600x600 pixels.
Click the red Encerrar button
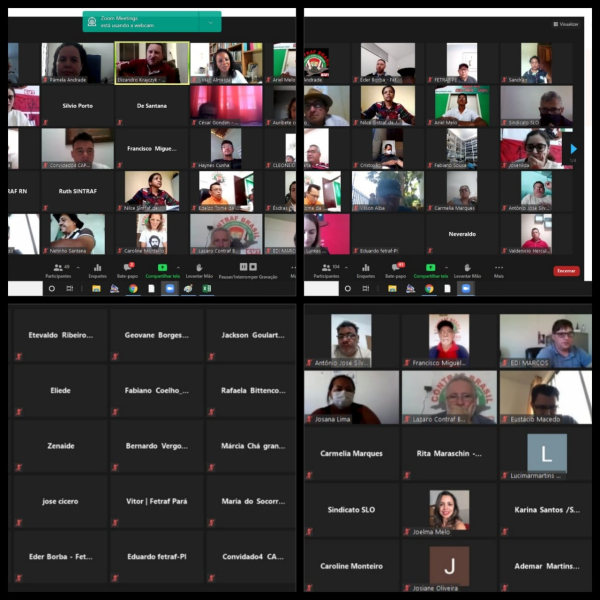coord(566,271)
